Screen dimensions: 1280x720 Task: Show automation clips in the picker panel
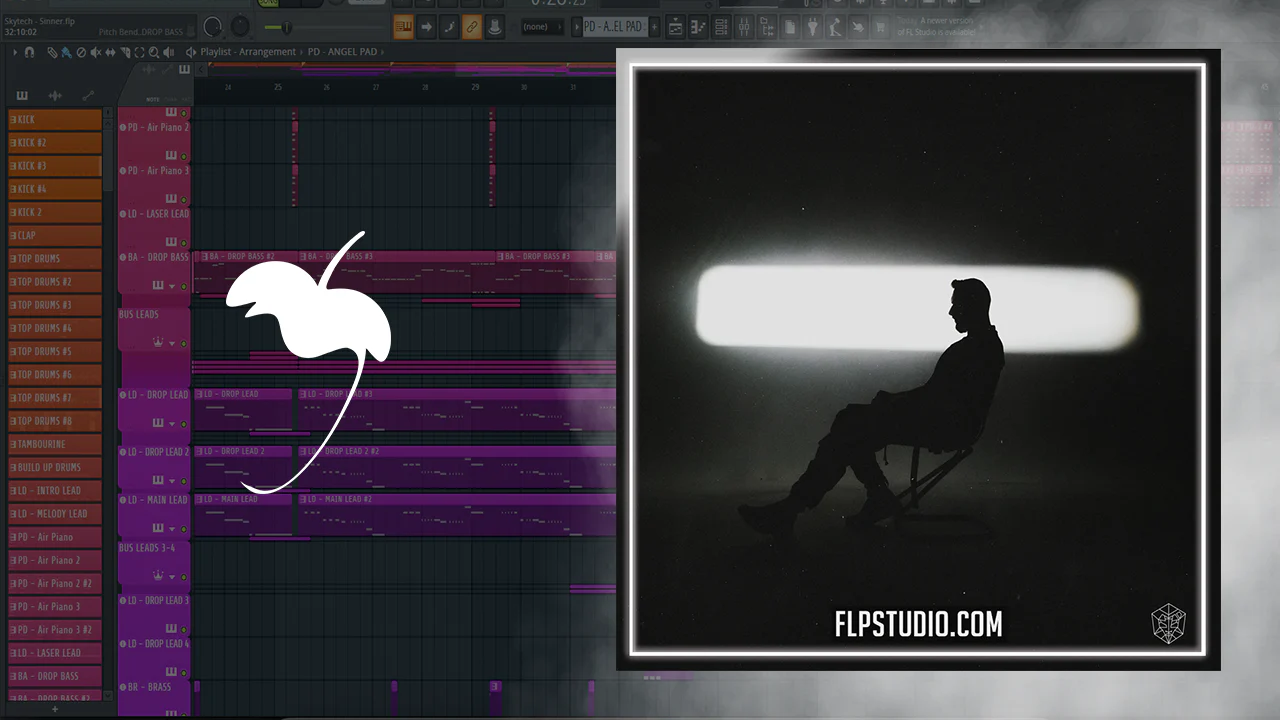tap(88, 96)
